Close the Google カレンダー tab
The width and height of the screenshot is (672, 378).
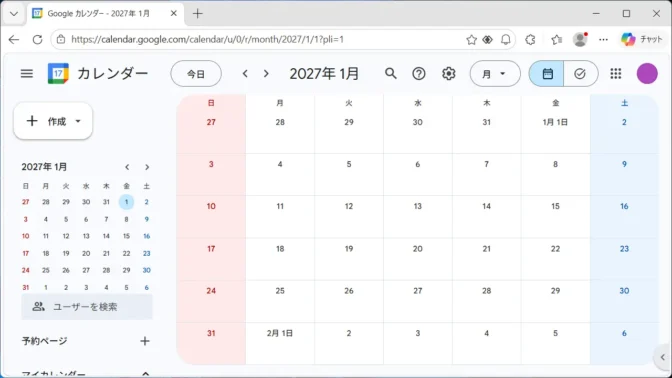pos(174,14)
